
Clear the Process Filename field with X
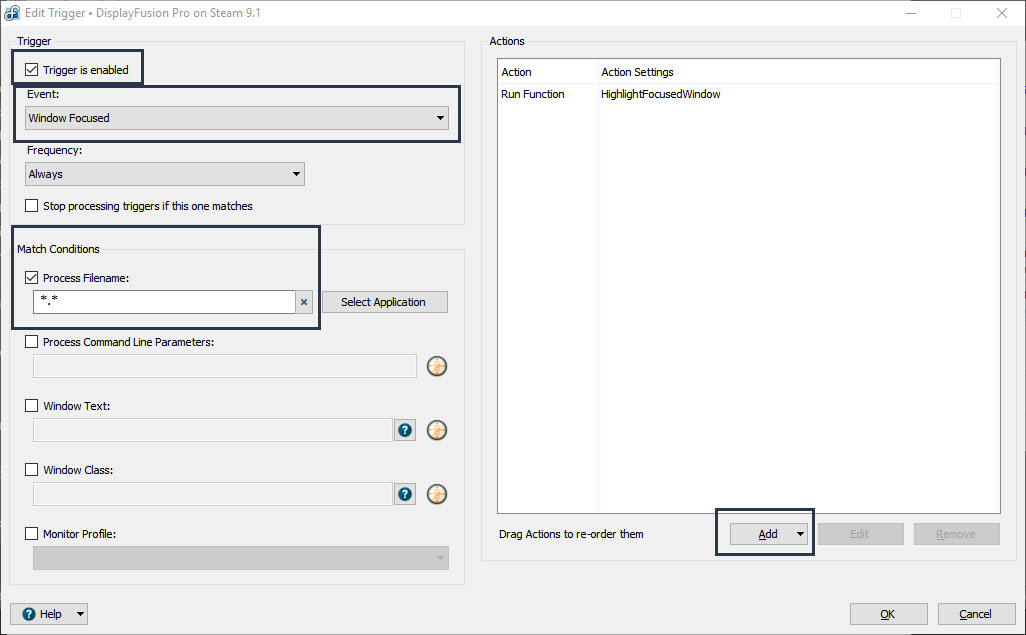coord(304,302)
